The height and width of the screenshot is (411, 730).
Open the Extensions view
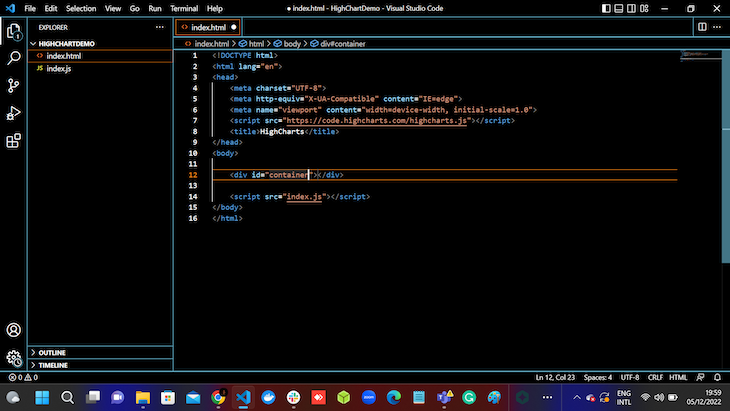14,141
